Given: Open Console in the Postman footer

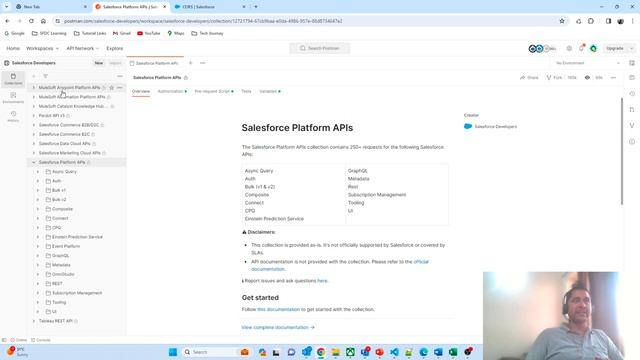Looking at the screenshot, I should pyautogui.click(x=41, y=340).
